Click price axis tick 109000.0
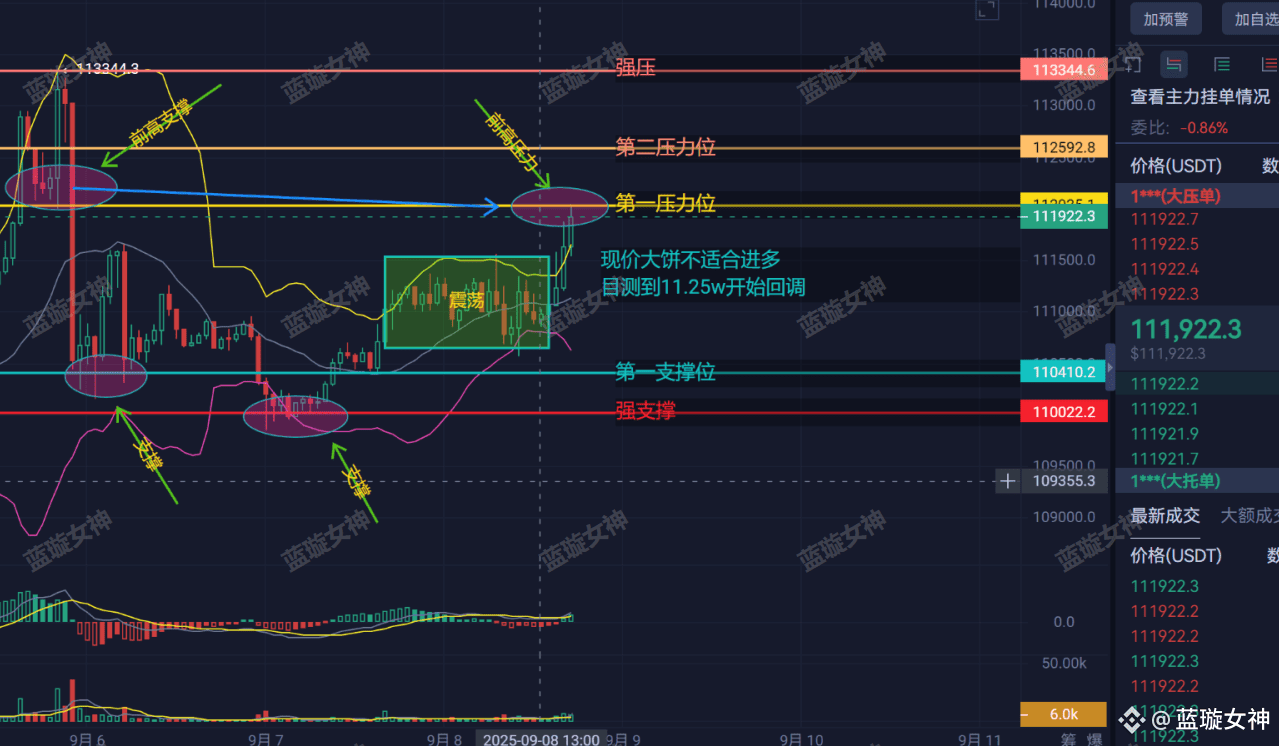1279x746 pixels. tap(1064, 517)
